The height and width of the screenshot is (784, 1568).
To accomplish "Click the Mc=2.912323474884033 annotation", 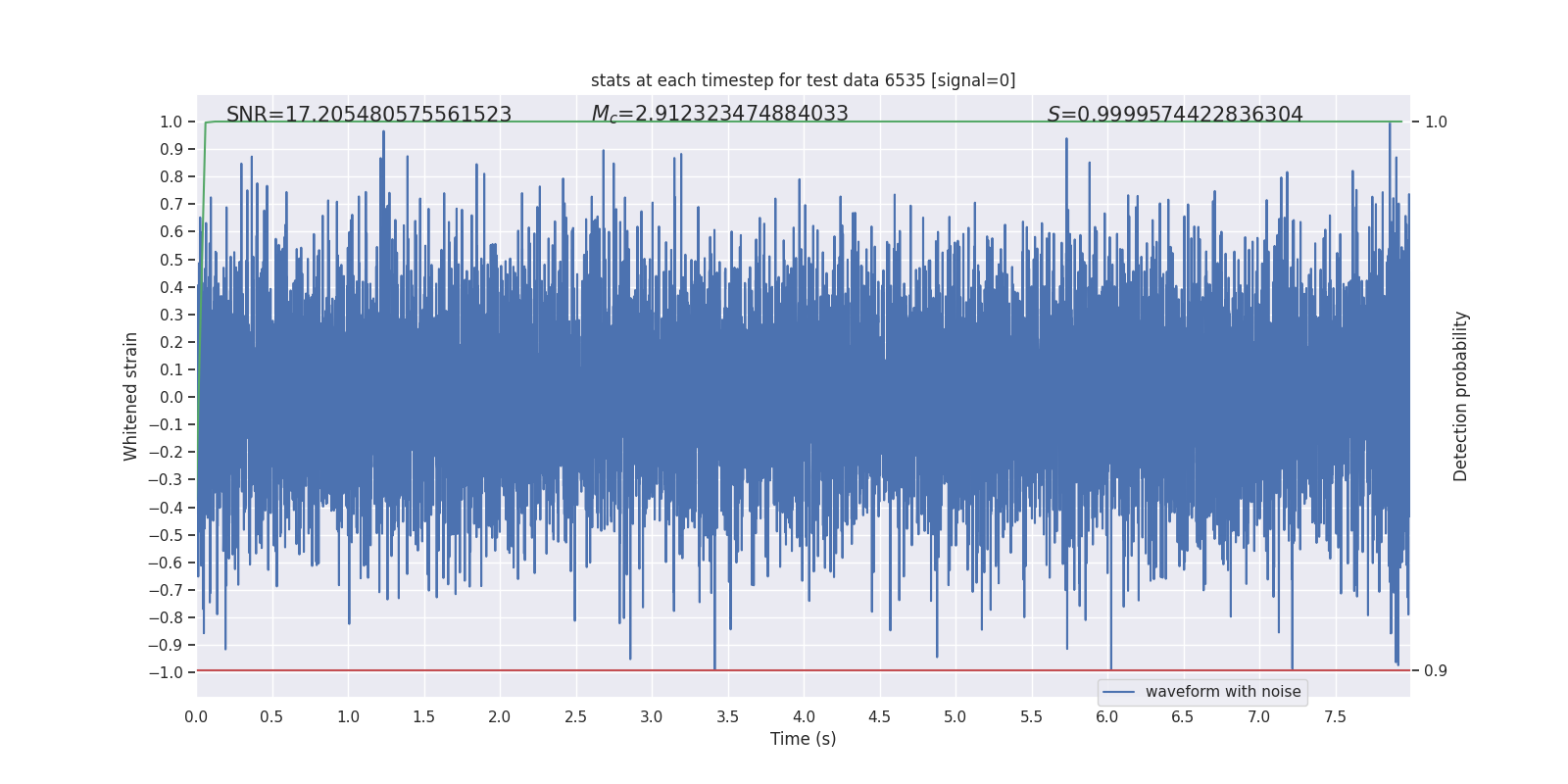I will 720,114.
